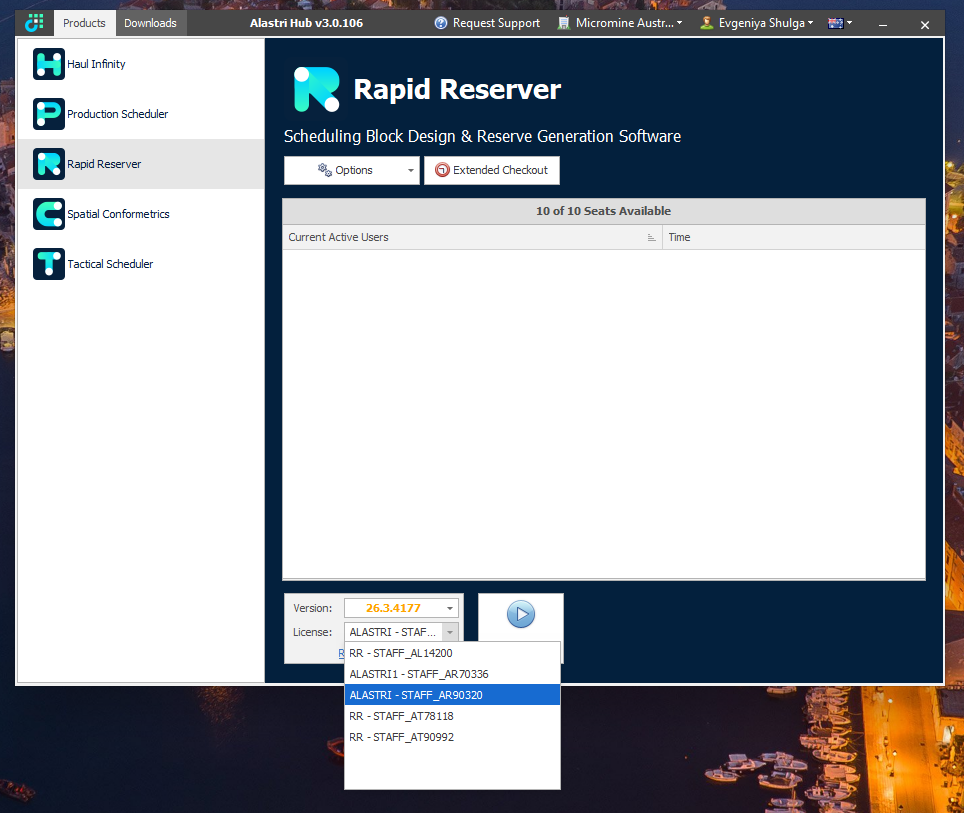
Task: Select the Production Scheduler product icon
Action: [x=49, y=114]
